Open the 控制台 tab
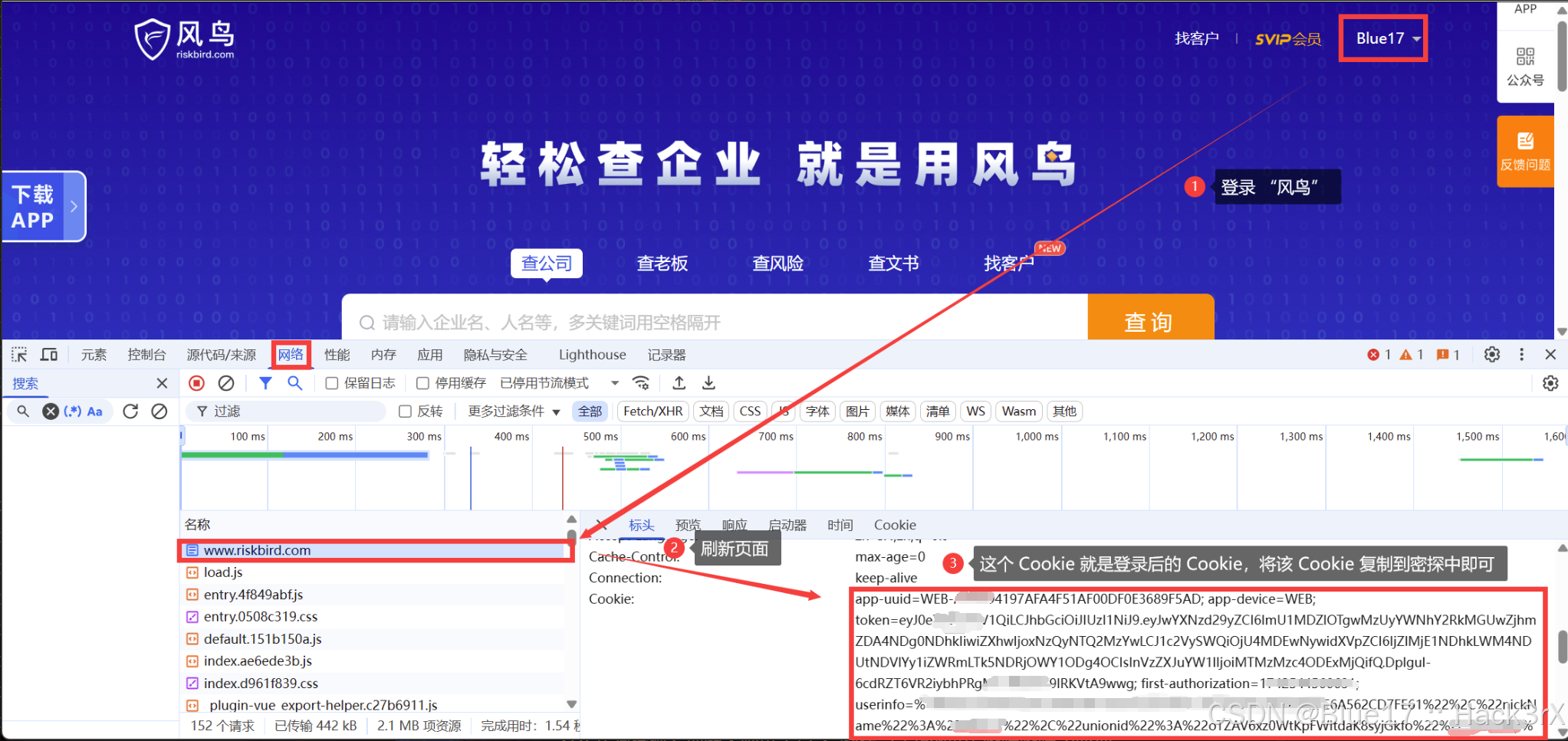Viewport: 1568px width, 741px height. (x=146, y=355)
